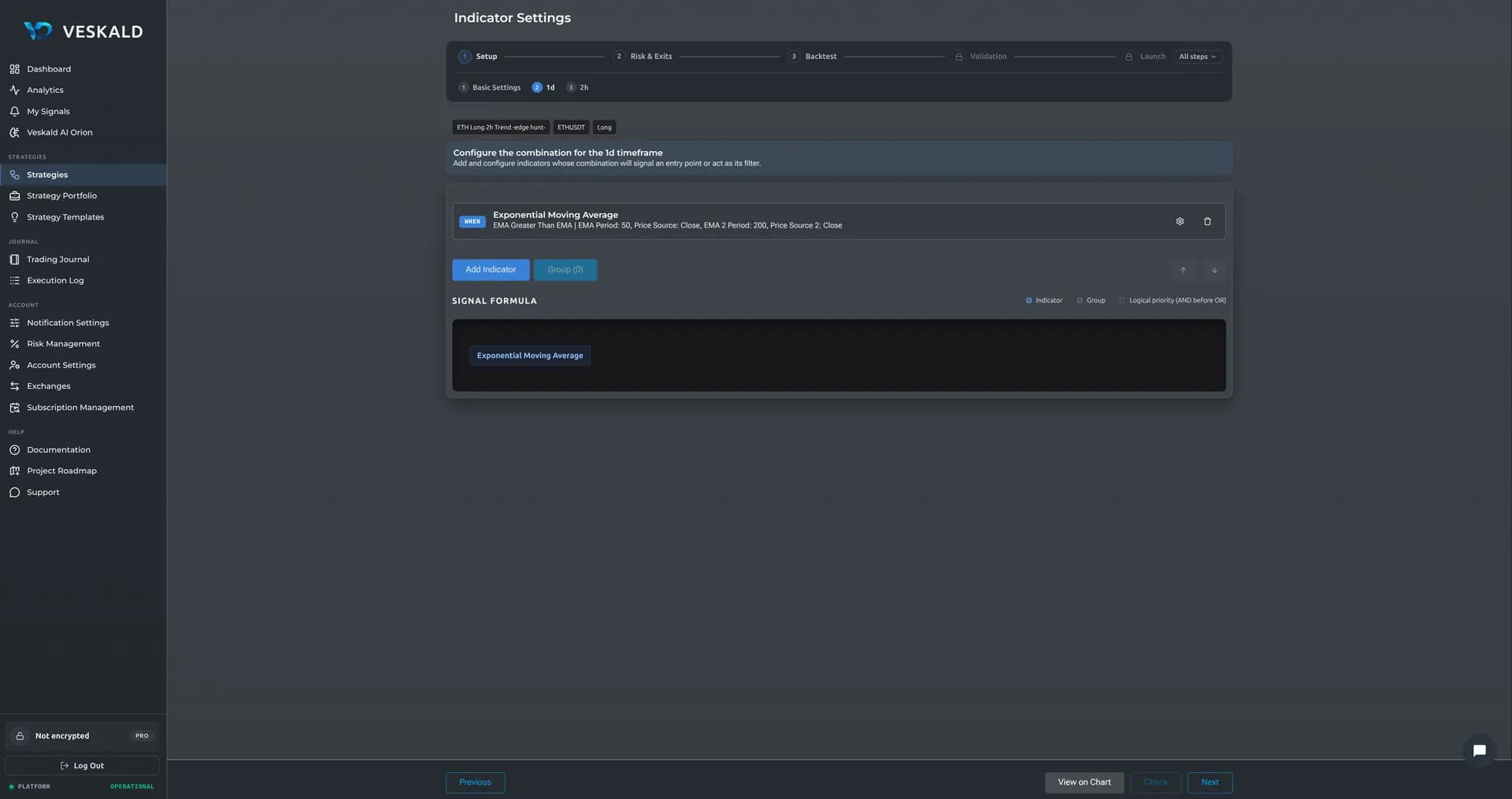Click the Not encrypted label
Image resolution: width=1512 pixels, height=799 pixels.
[x=62, y=736]
